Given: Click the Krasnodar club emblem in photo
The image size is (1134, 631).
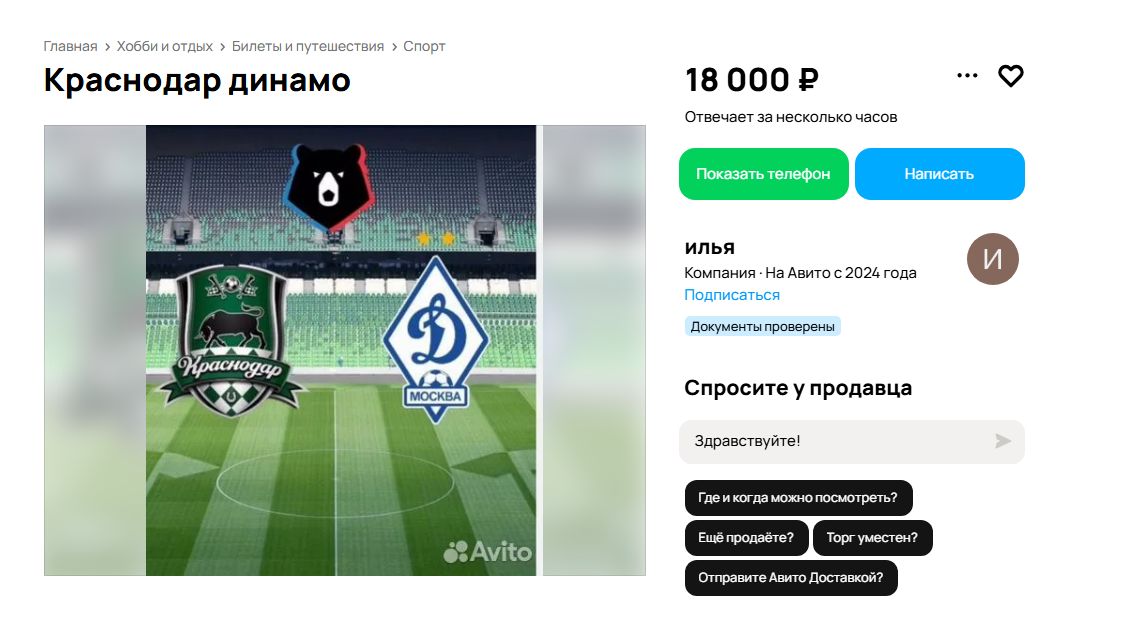Looking at the screenshot, I should pos(231,341).
